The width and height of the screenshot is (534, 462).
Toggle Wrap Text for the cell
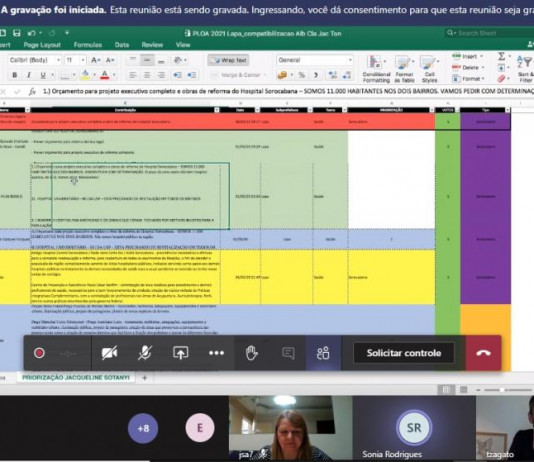[228, 60]
